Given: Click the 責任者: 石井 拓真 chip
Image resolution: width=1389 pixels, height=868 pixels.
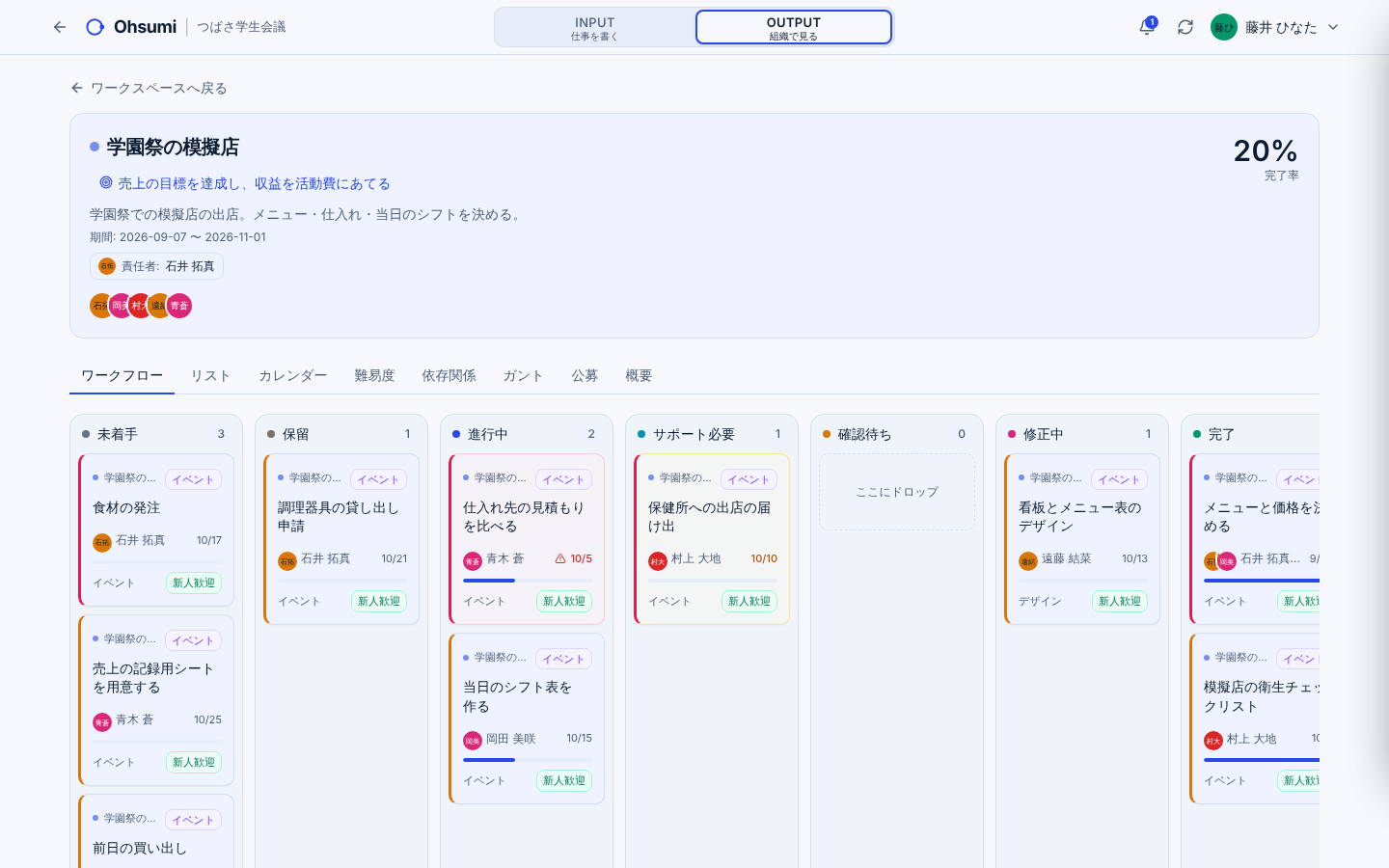Looking at the screenshot, I should click(156, 266).
